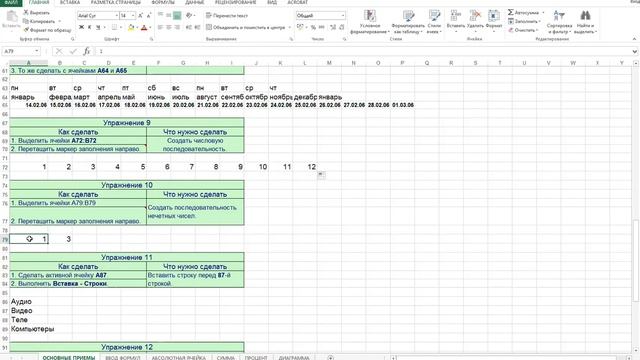This screenshot has width=640, height=360.
Task: Add a new sheet with the plus button
Action: tap(330, 358)
